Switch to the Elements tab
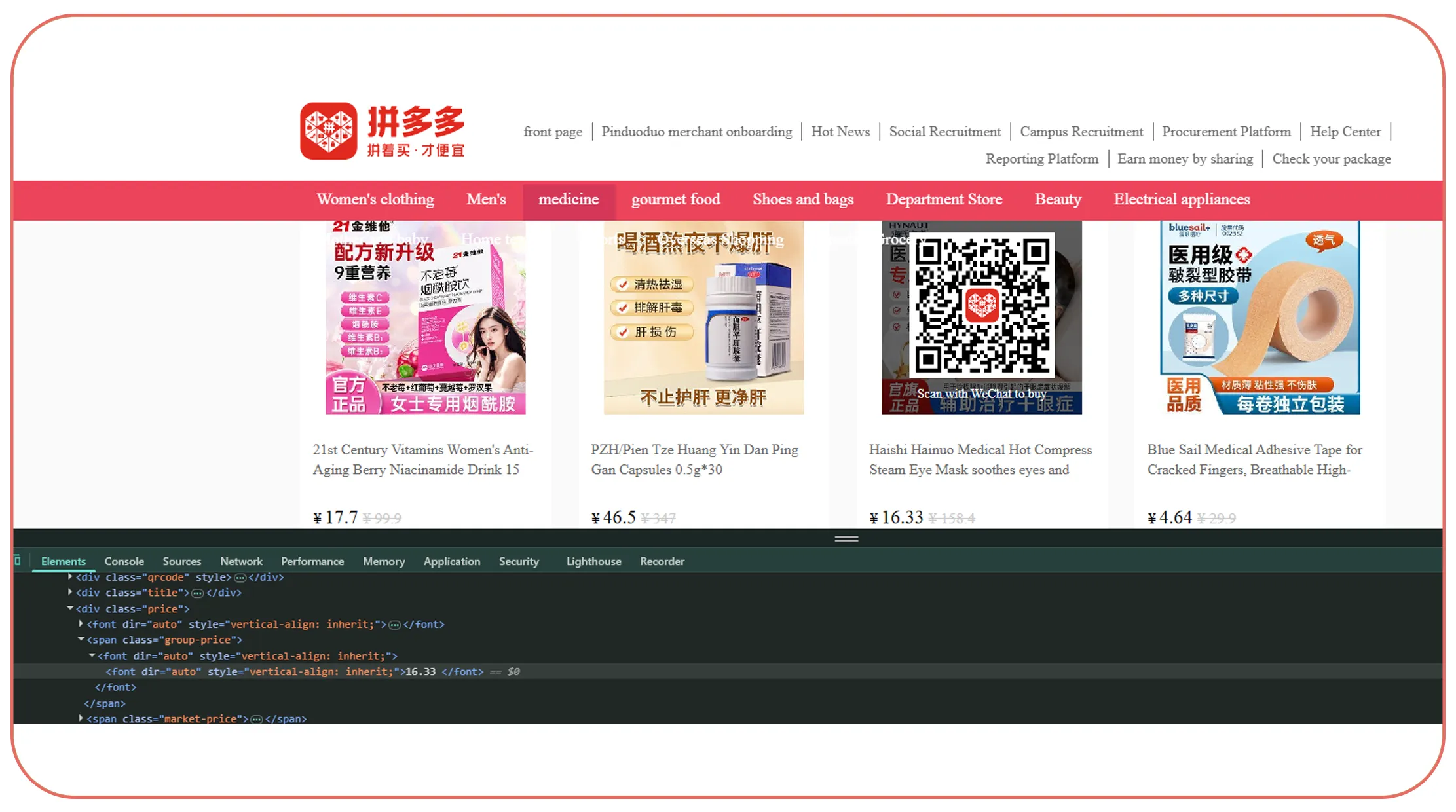The height and width of the screenshot is (812, 1456). tap(64, 561)
